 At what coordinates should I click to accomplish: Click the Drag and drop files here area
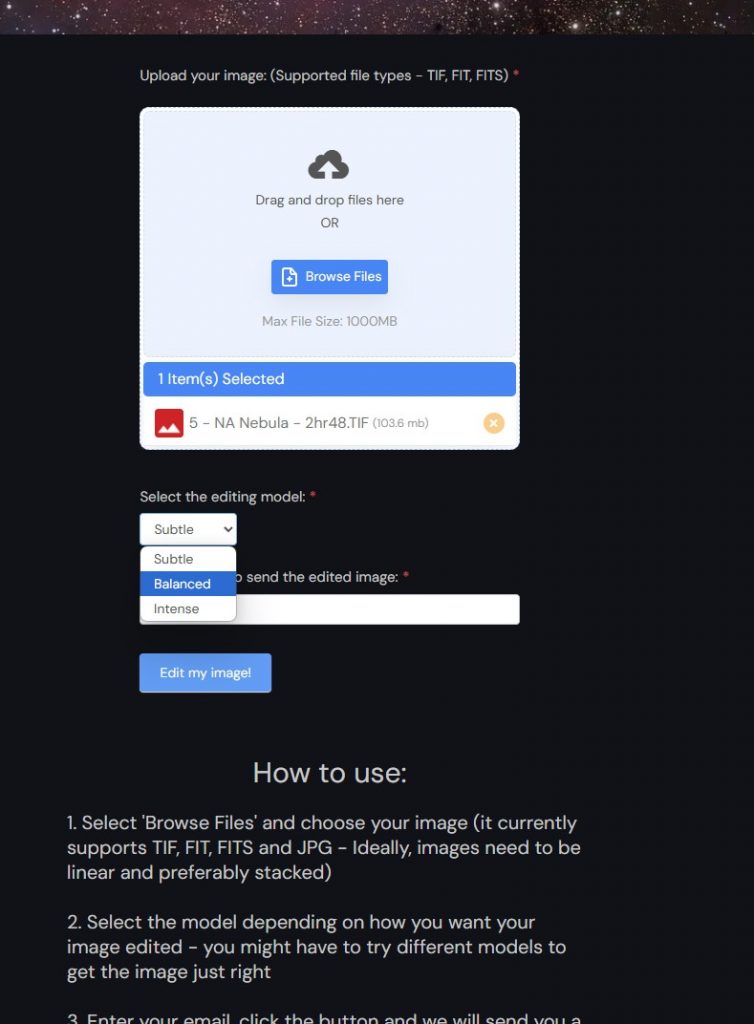[x=330, y=200]
